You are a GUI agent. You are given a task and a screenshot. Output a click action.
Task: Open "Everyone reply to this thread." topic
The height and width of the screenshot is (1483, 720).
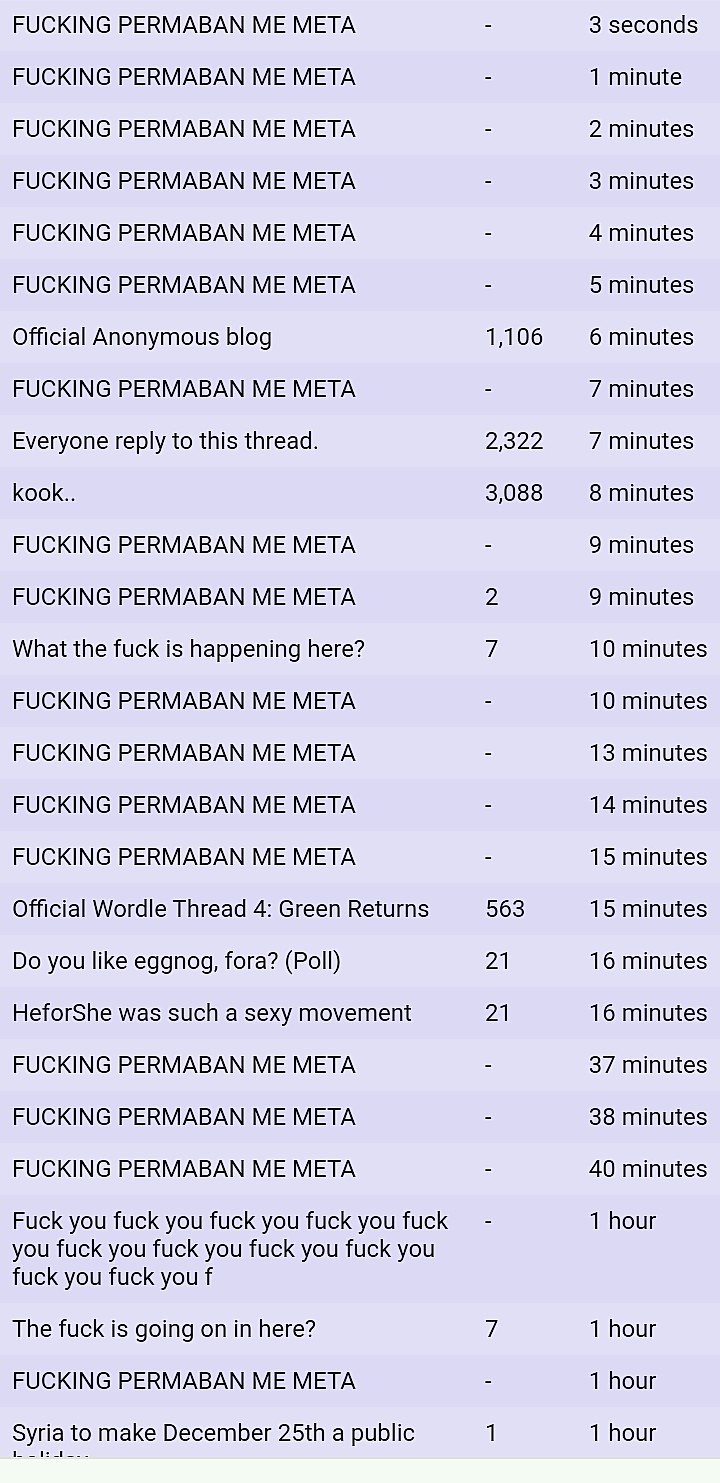pyautogui.click(x=165, y=441)
